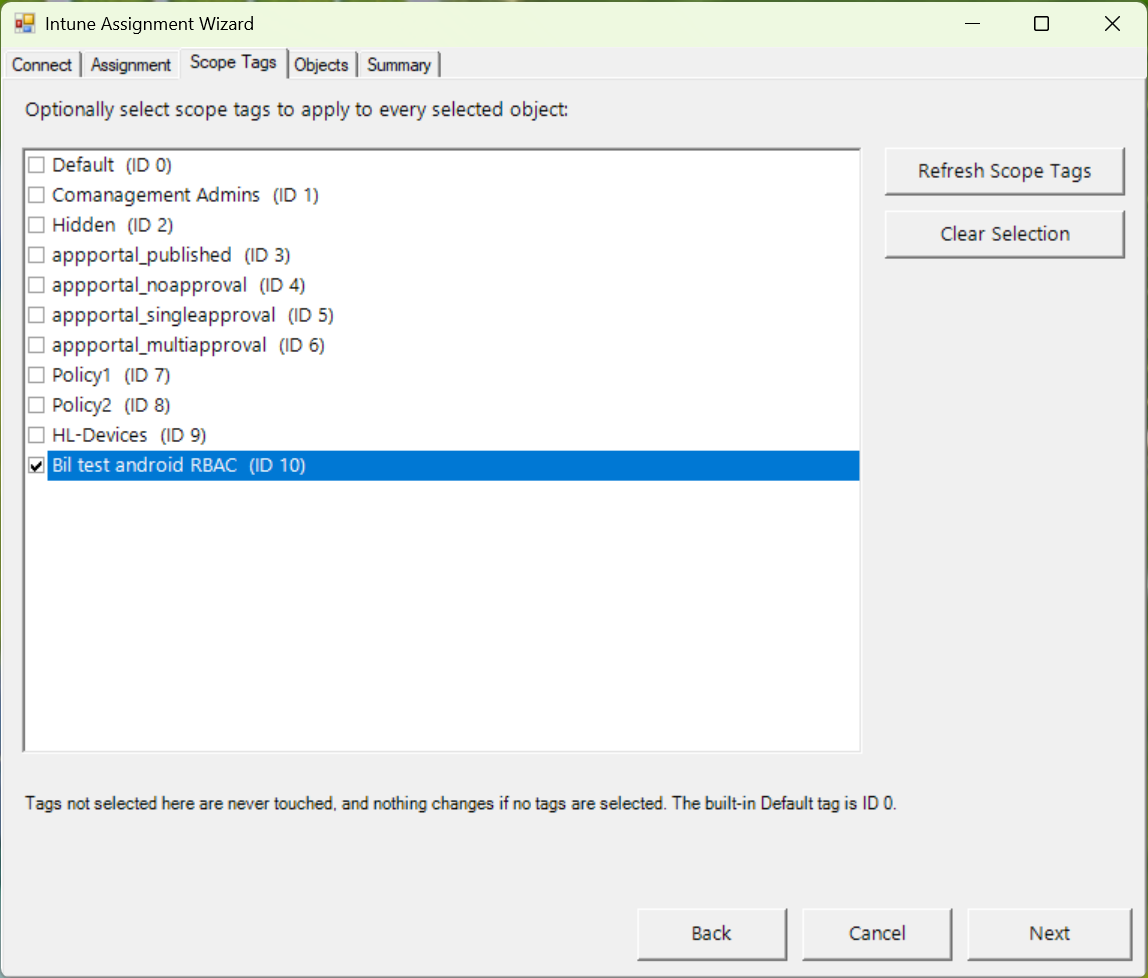Image resolution: width=1148 pixels, height=978 pixels.
Task: Close the Intune Assignment Wizard window
Action: pos(1112,23)
